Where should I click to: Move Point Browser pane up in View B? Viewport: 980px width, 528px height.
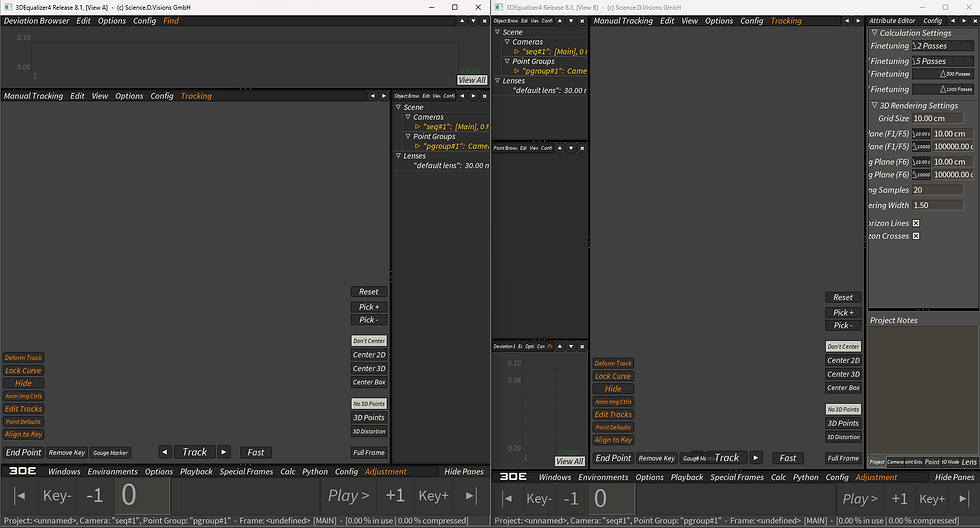pos(559,148)
